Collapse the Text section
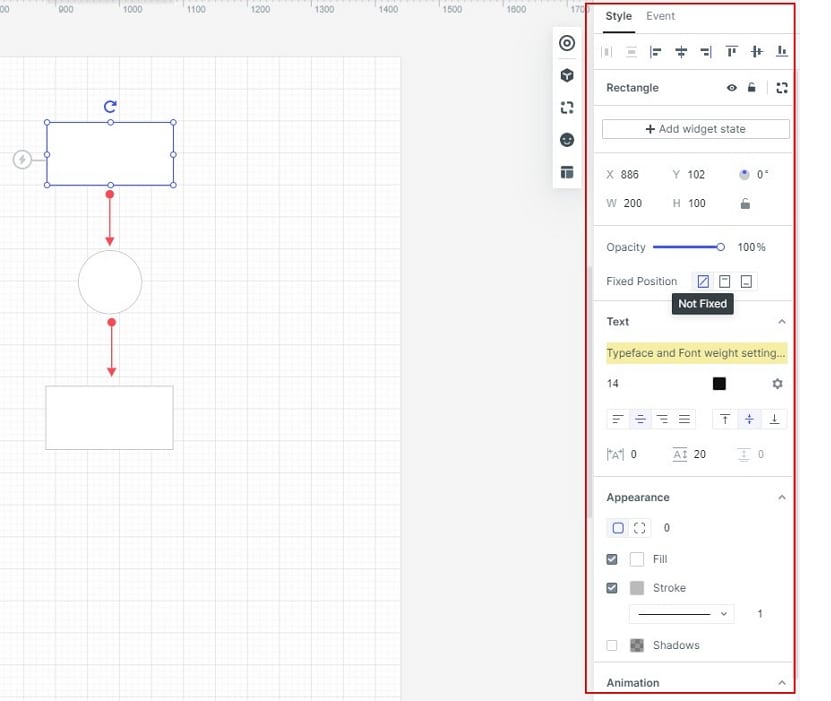Screen dimensions: 831x701 pyautogui.click(x=782, y=322)
